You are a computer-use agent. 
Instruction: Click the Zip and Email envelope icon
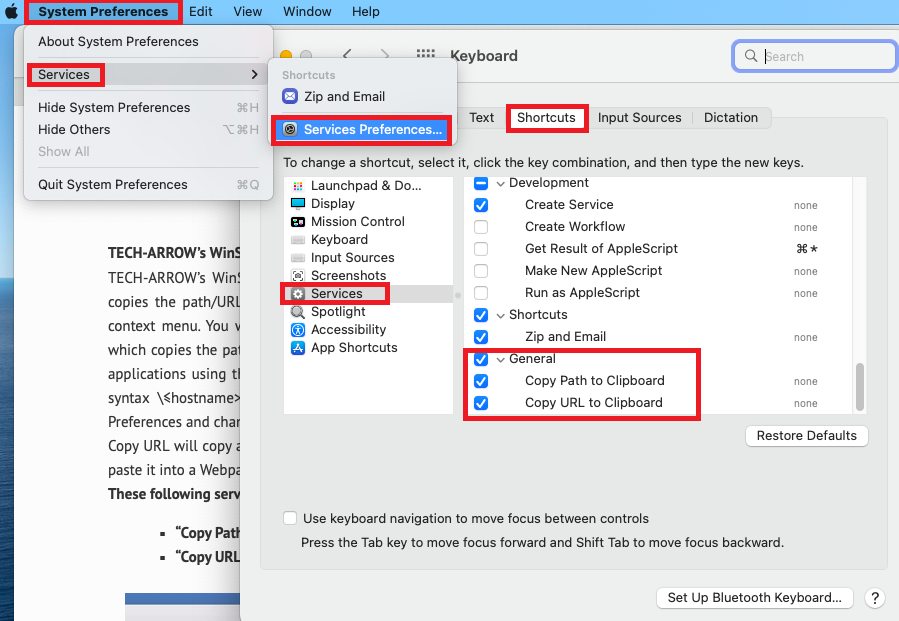[x=290, y=97]
